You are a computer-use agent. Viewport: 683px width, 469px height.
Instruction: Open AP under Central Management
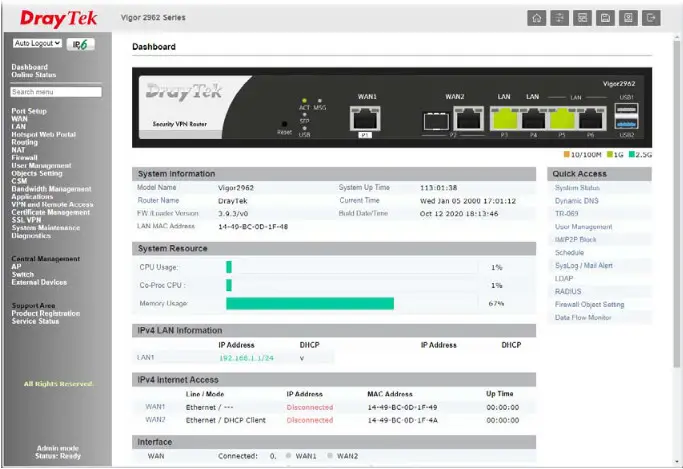(x=16, y=267)
